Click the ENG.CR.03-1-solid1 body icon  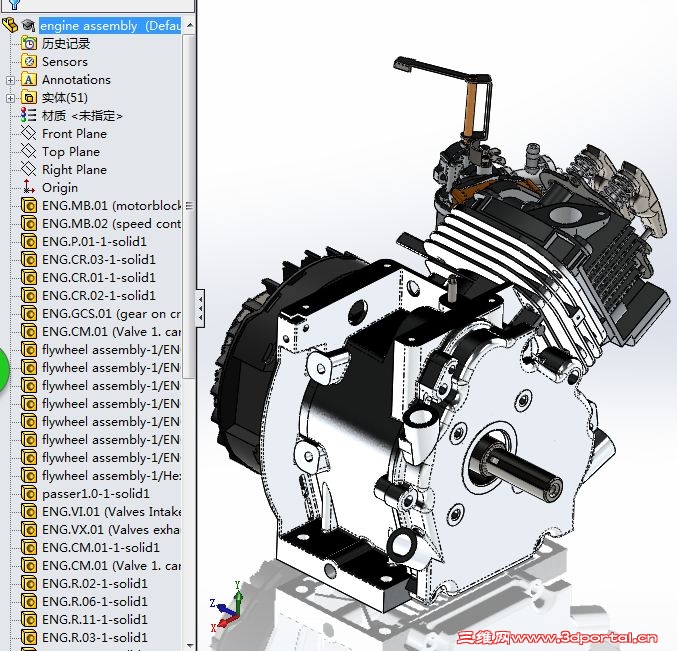point(29,259)
